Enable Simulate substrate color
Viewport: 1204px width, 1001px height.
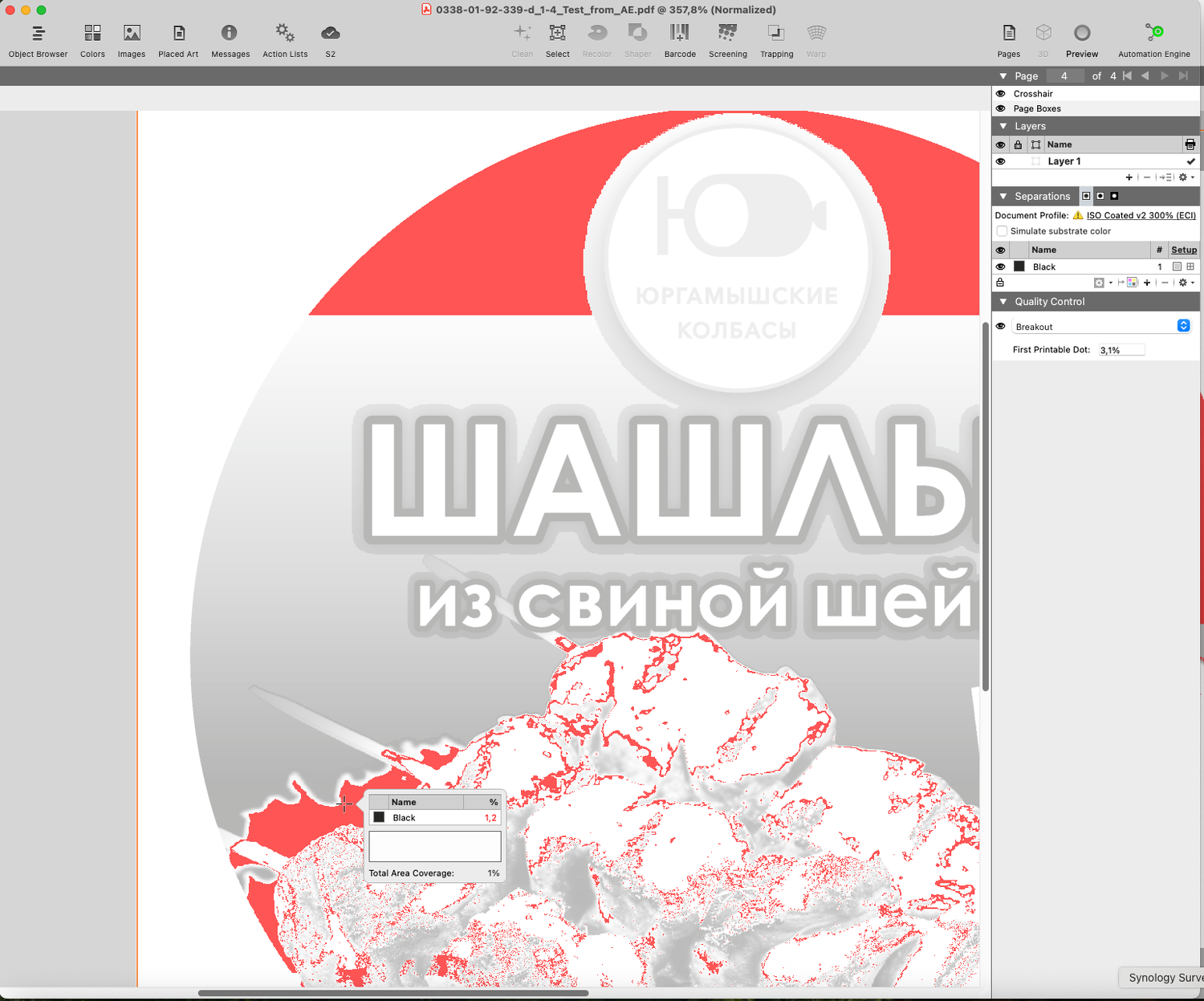coord(1002,230)
